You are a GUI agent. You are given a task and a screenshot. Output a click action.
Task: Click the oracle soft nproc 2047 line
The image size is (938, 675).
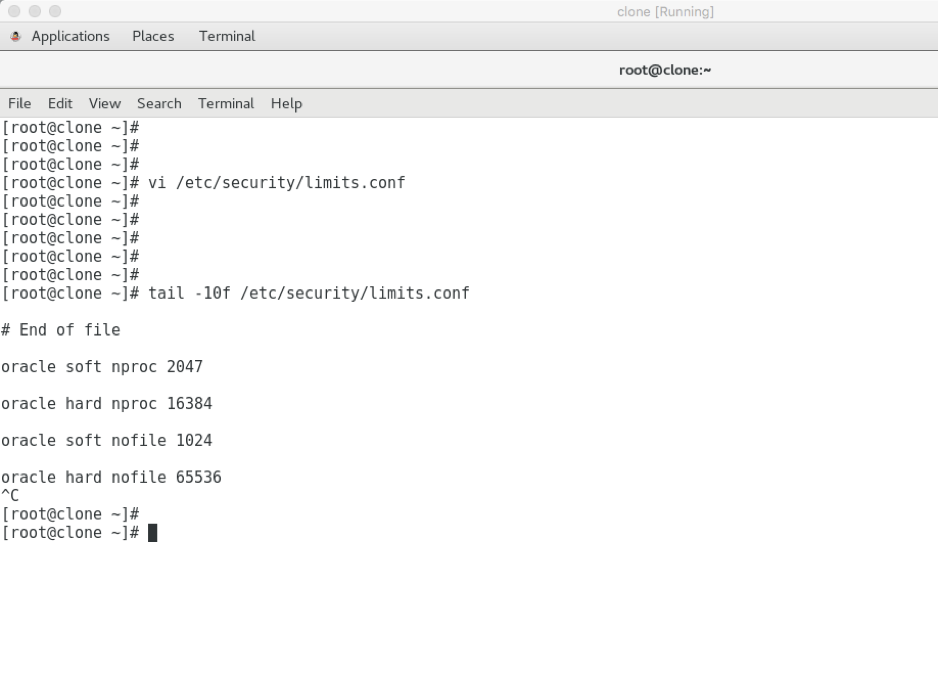[101, 366]
